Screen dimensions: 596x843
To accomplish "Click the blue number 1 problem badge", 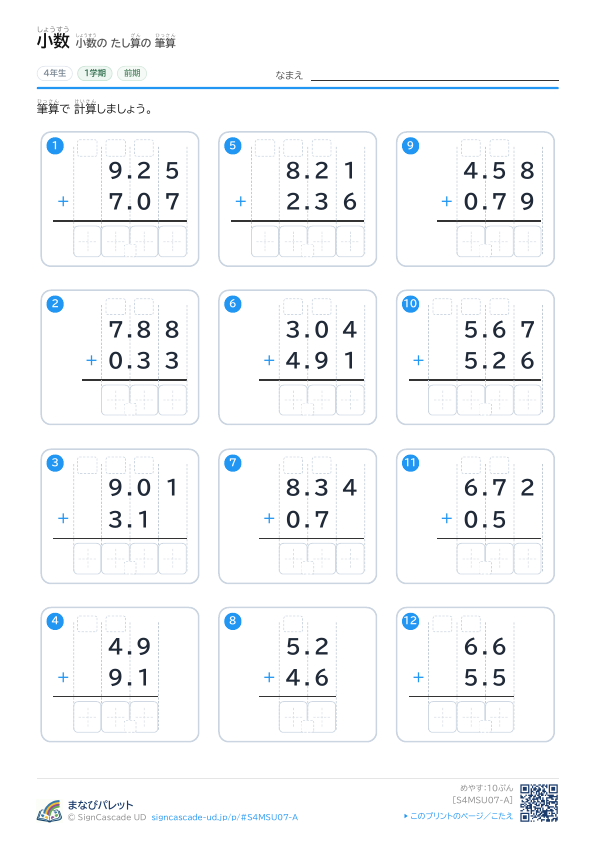I will pyautogui.click(x=55, y=145).
